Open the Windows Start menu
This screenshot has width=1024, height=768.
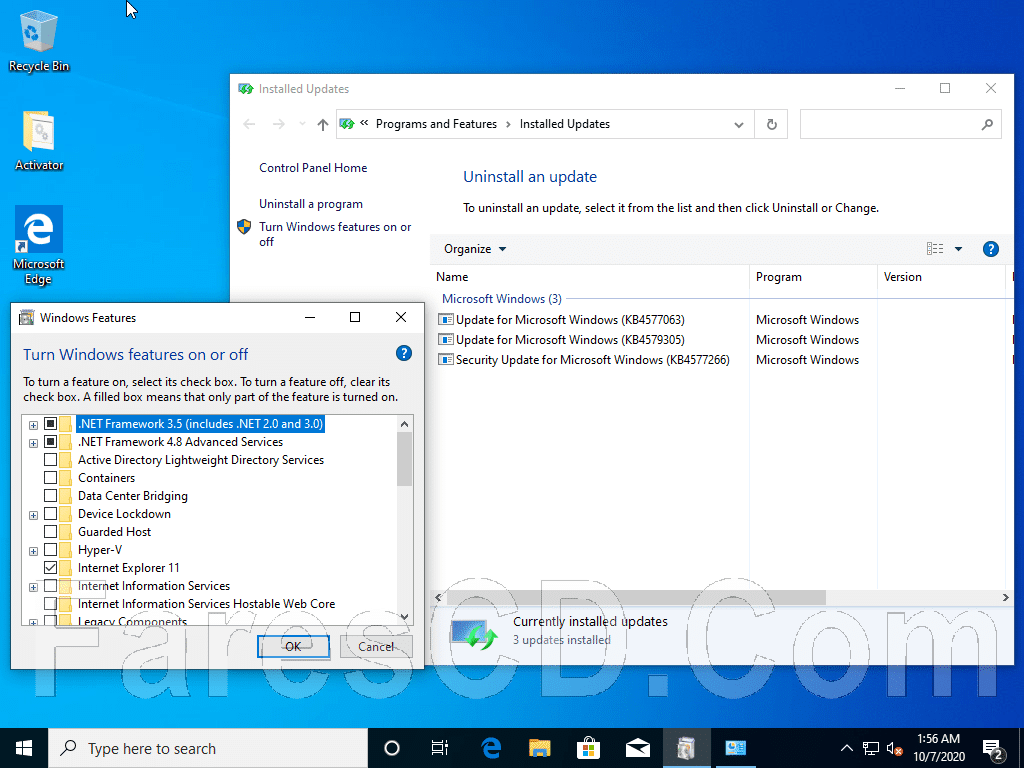pyautogui.click(x=24, y=748)
